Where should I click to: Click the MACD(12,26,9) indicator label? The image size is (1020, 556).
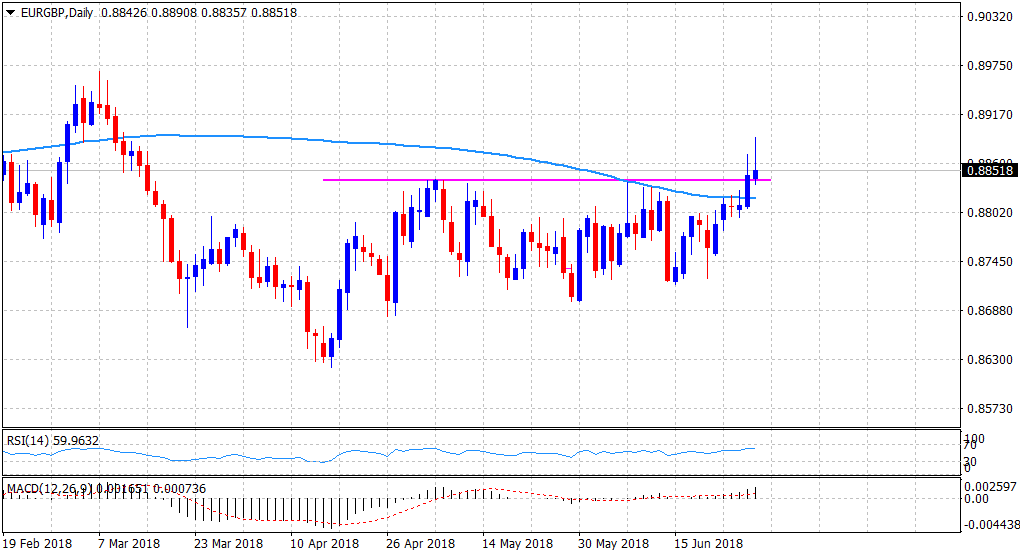[47, 488]
